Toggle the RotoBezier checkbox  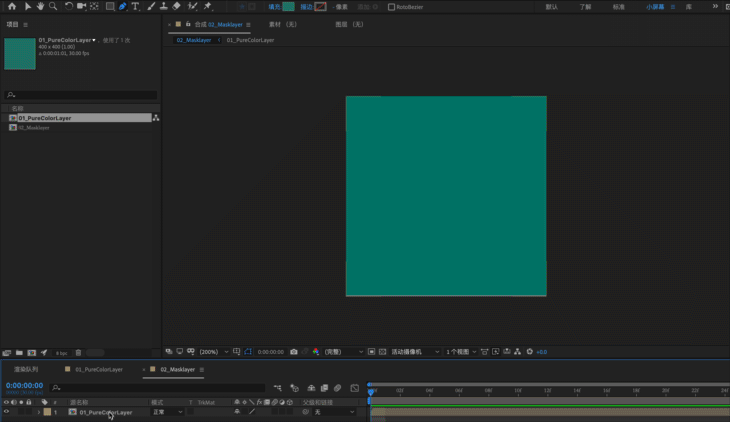click(x=392, y=7)
